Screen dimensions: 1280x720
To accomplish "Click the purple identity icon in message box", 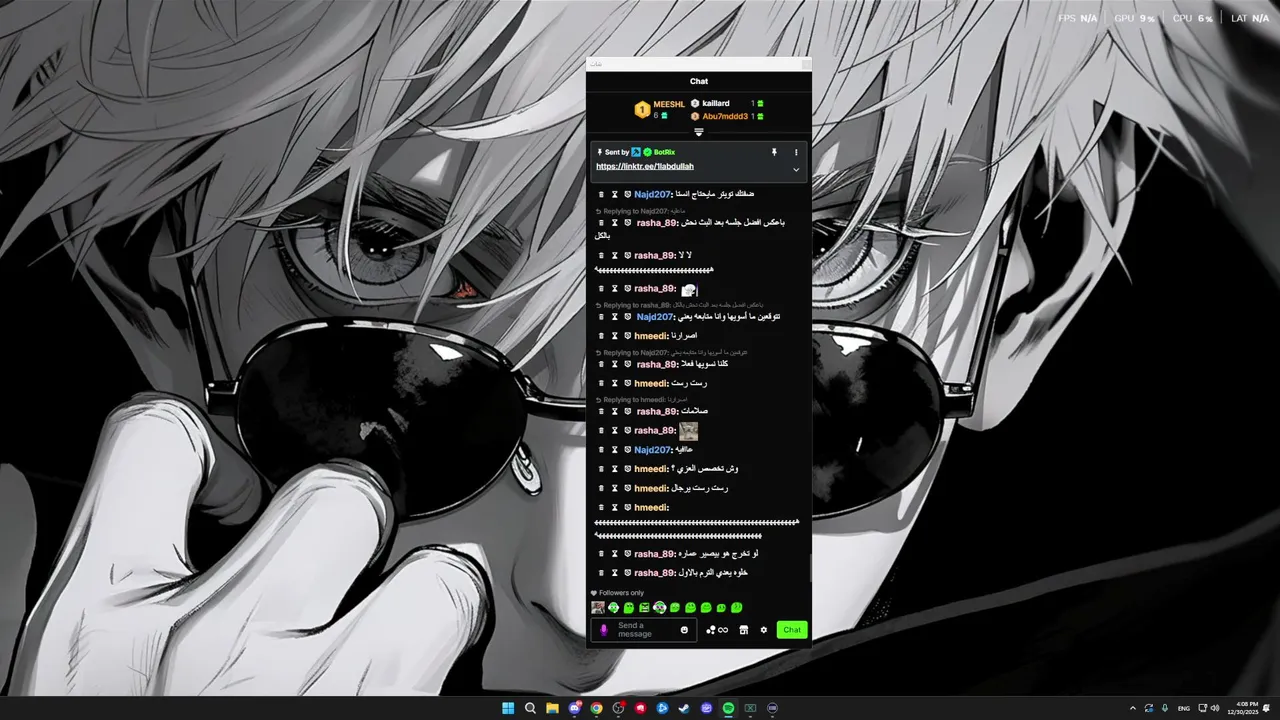I will tap(603, 630).
